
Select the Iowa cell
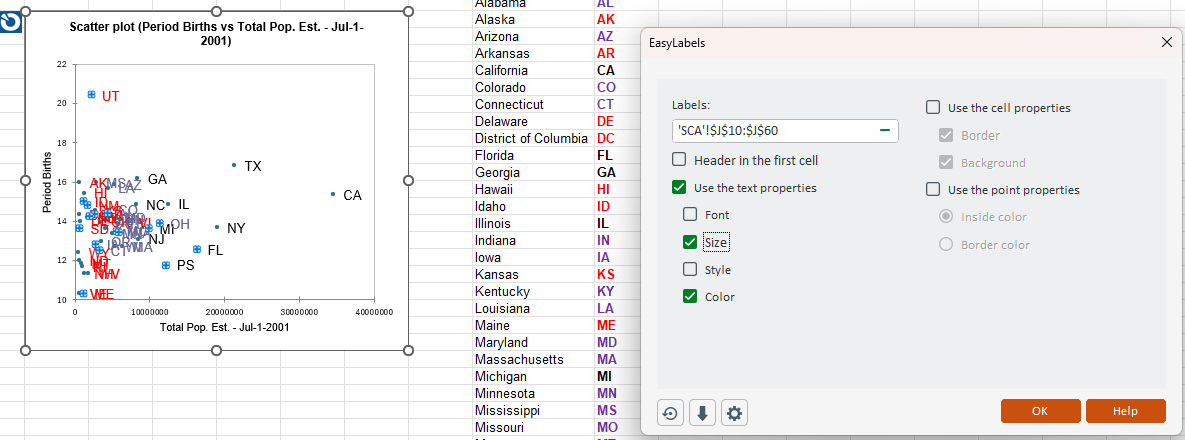tap(532, 257)
